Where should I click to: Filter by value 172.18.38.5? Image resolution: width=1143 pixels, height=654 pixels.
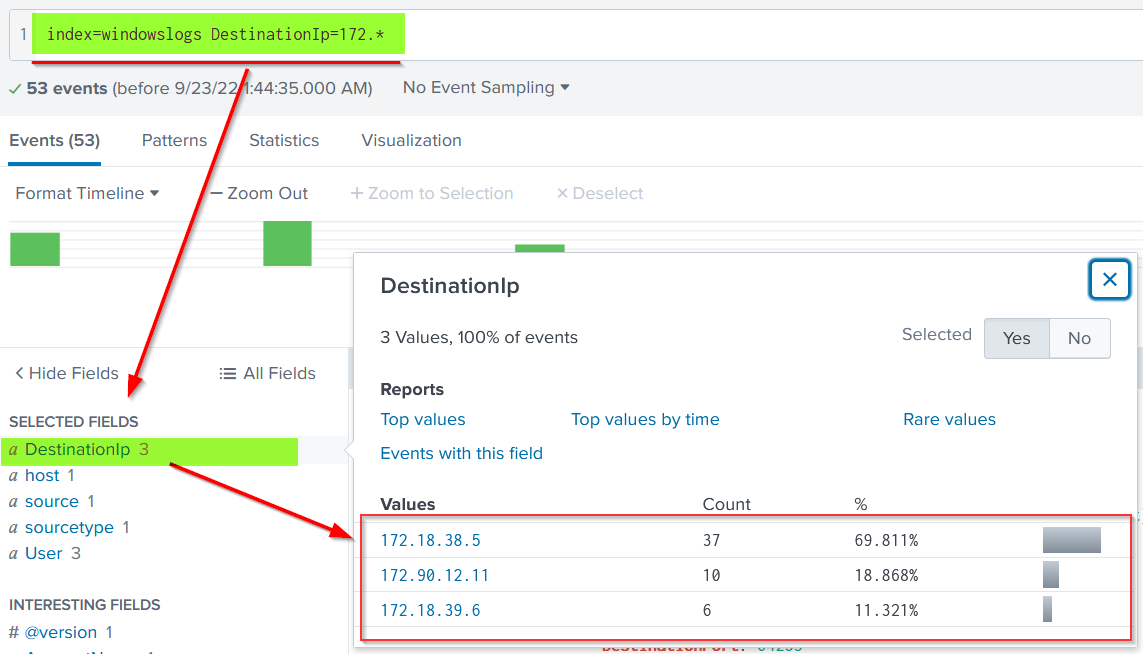(x=430, y=540)
